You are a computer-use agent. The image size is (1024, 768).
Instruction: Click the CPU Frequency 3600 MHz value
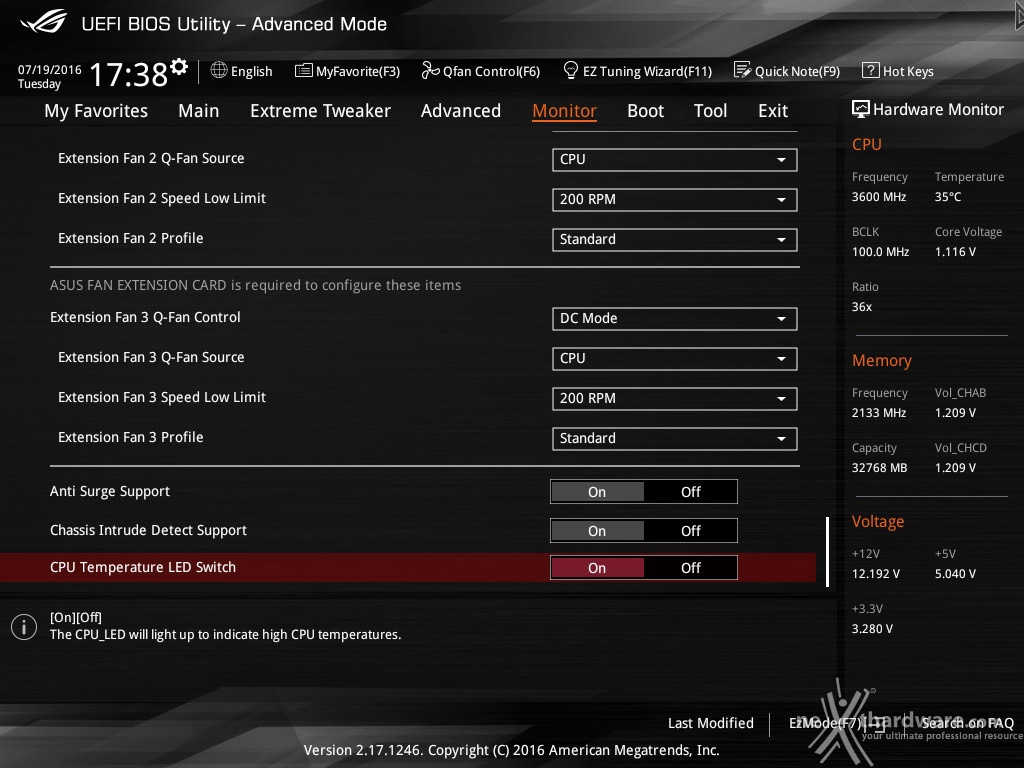pyautogui.click(x=878, y=197)
